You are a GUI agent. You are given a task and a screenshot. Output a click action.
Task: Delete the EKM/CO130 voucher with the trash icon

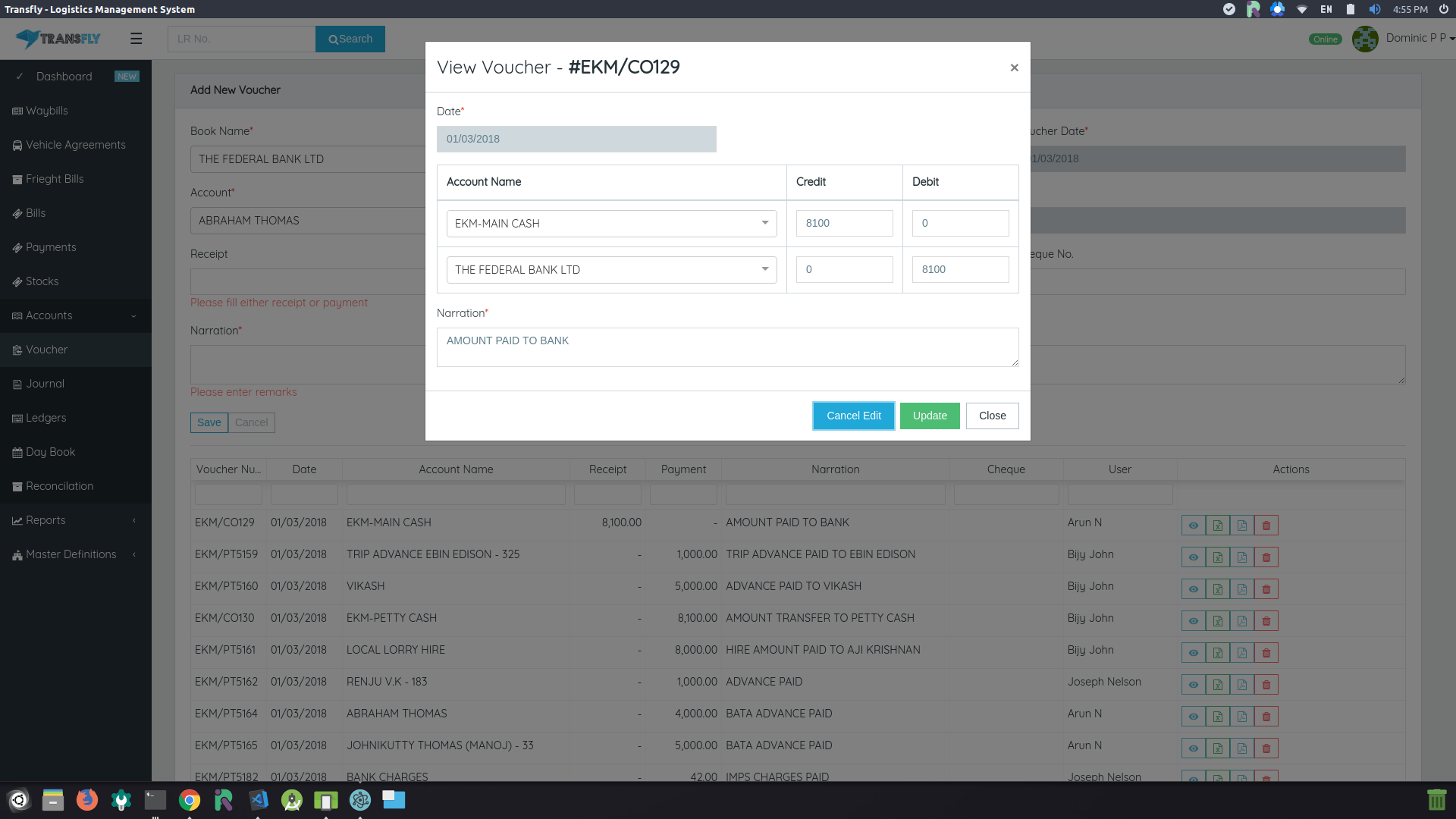[1266, 620]
